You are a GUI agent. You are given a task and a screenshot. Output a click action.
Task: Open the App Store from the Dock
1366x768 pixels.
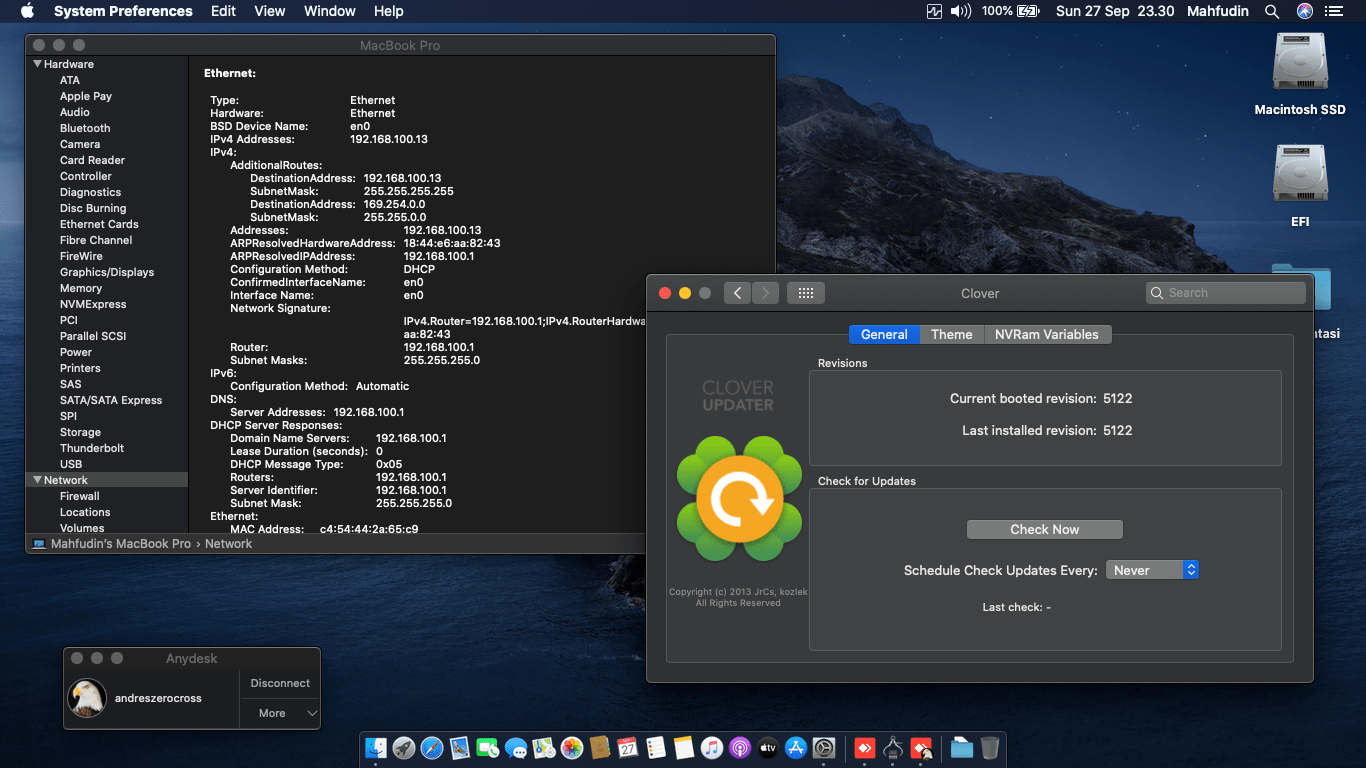pyautogui.click(x=796, y=748)
